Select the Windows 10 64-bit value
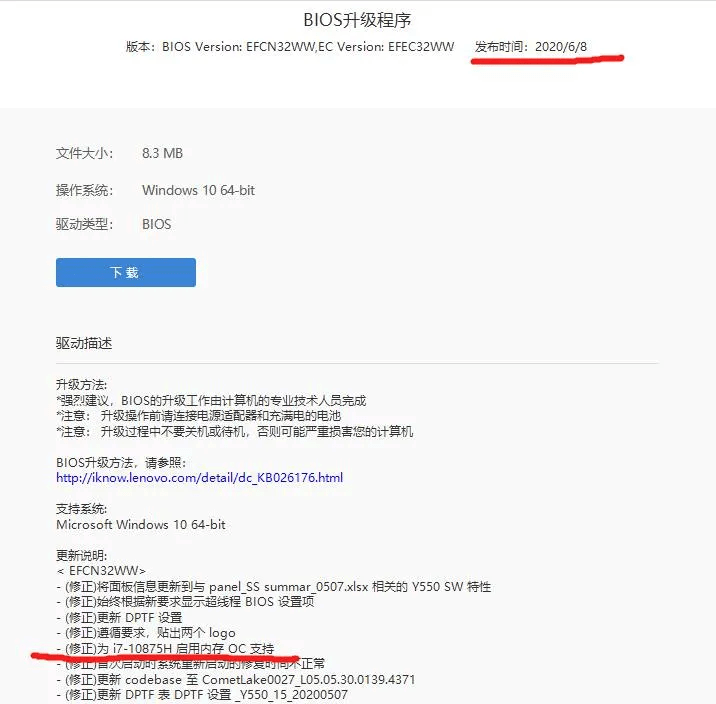The image size is (716, 704). point(198,190)
